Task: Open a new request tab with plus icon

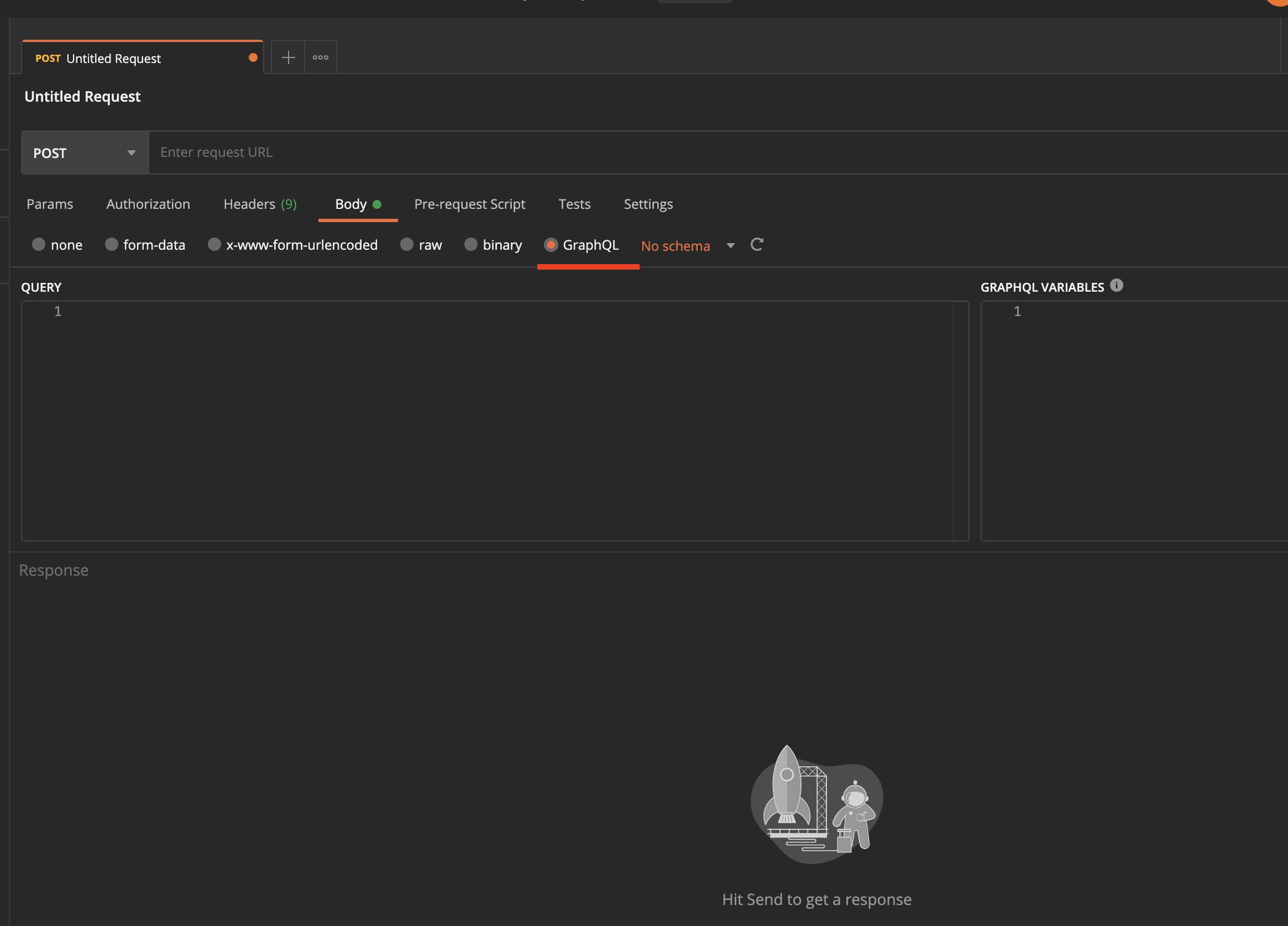Action: point(288,57)
